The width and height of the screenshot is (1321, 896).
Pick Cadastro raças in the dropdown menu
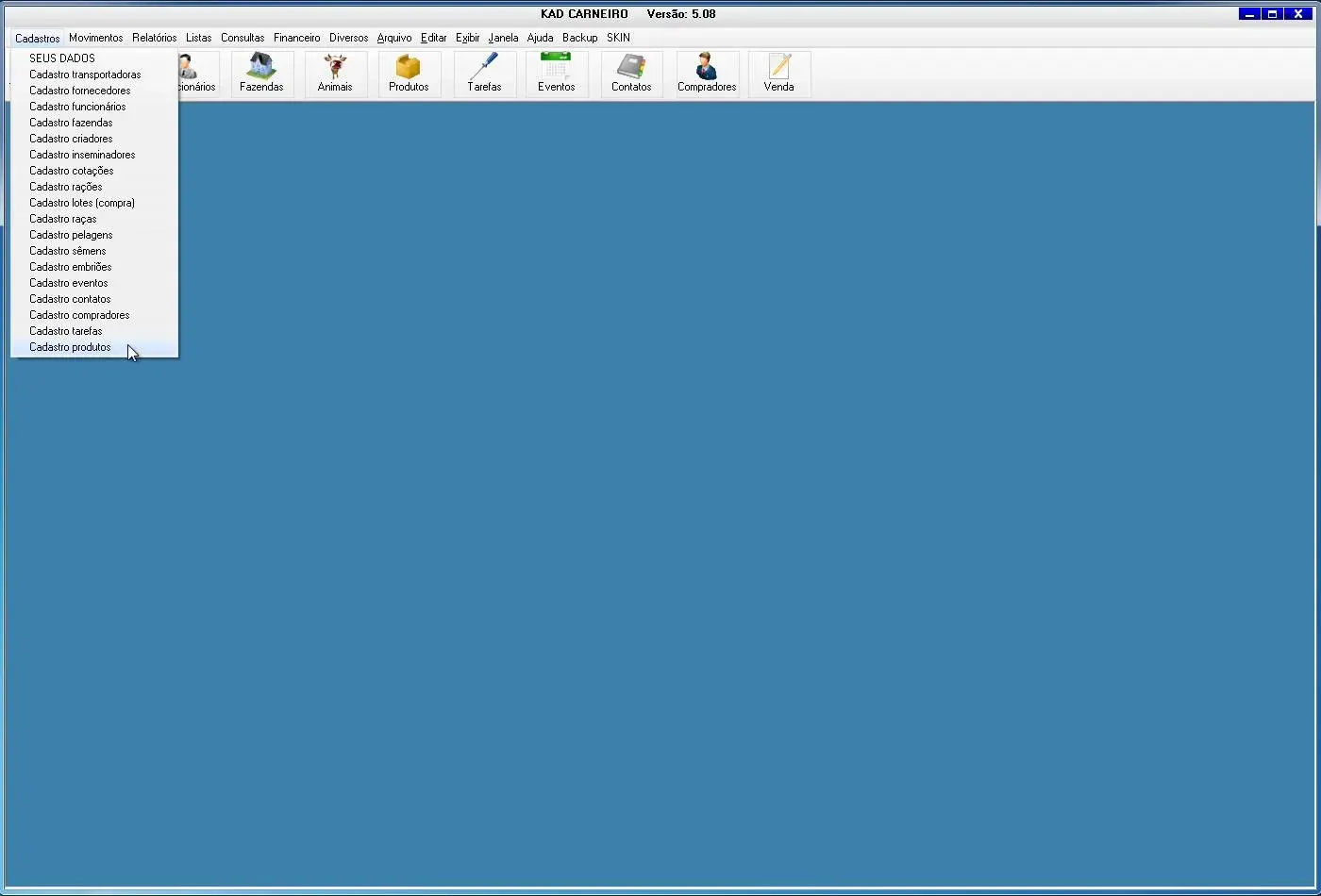click(63, 219)
